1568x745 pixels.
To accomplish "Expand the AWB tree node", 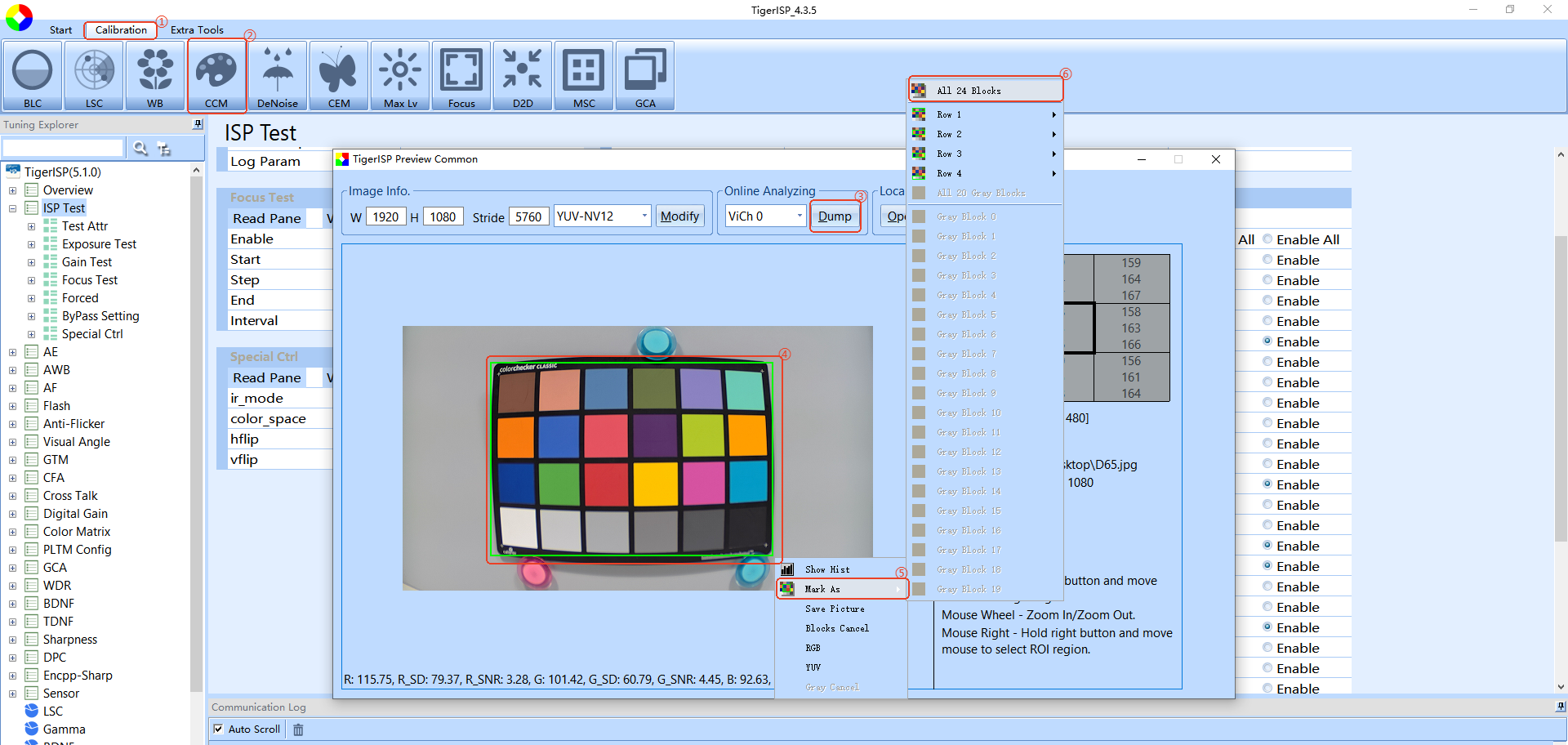I will (x=12, y=370).
